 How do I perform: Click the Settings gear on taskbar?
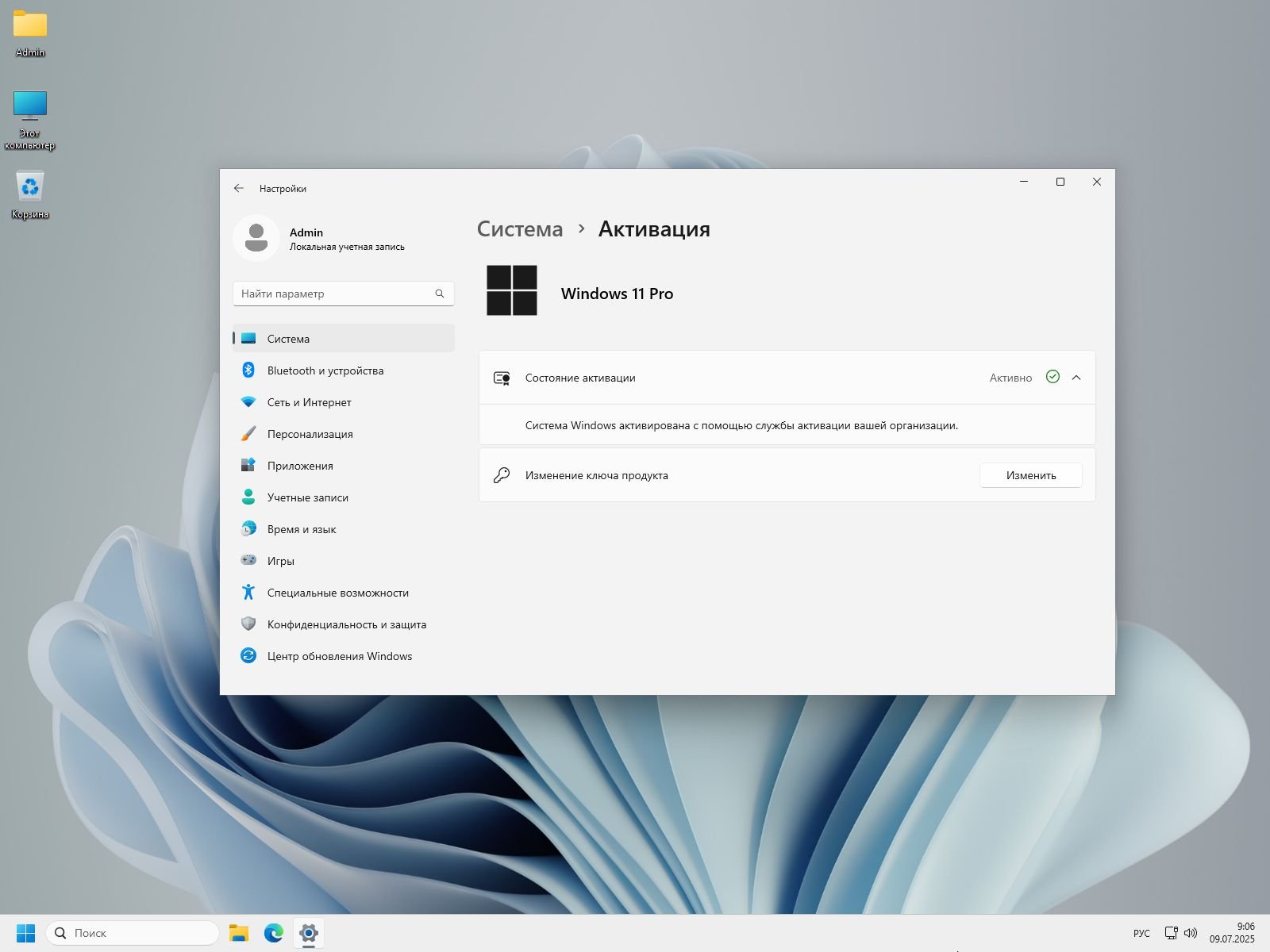coord(309,933)
